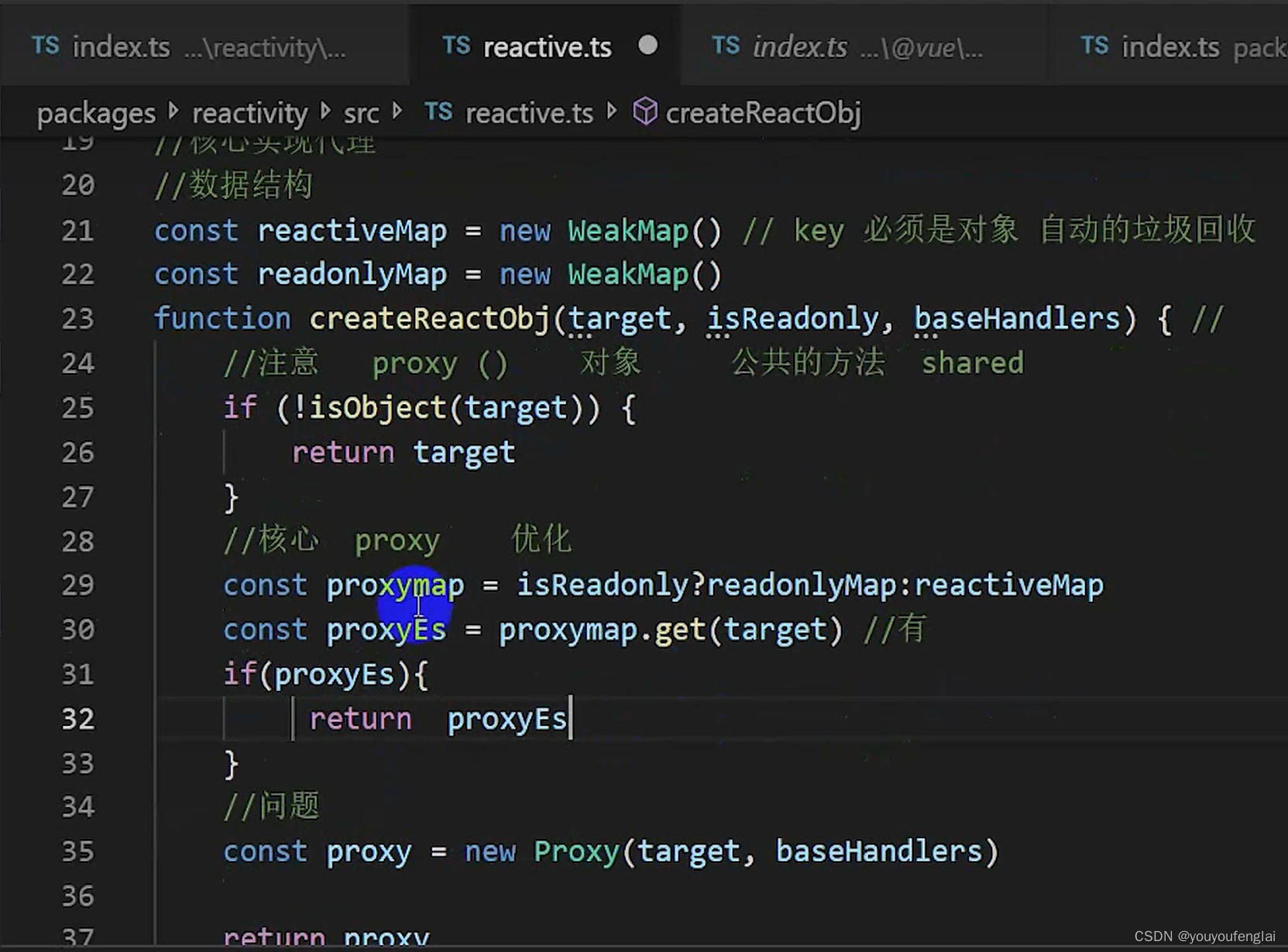Open the italic index.ts @vue tab
Image resolution: width=1288 pixels, height=952 pixels.
865,46
